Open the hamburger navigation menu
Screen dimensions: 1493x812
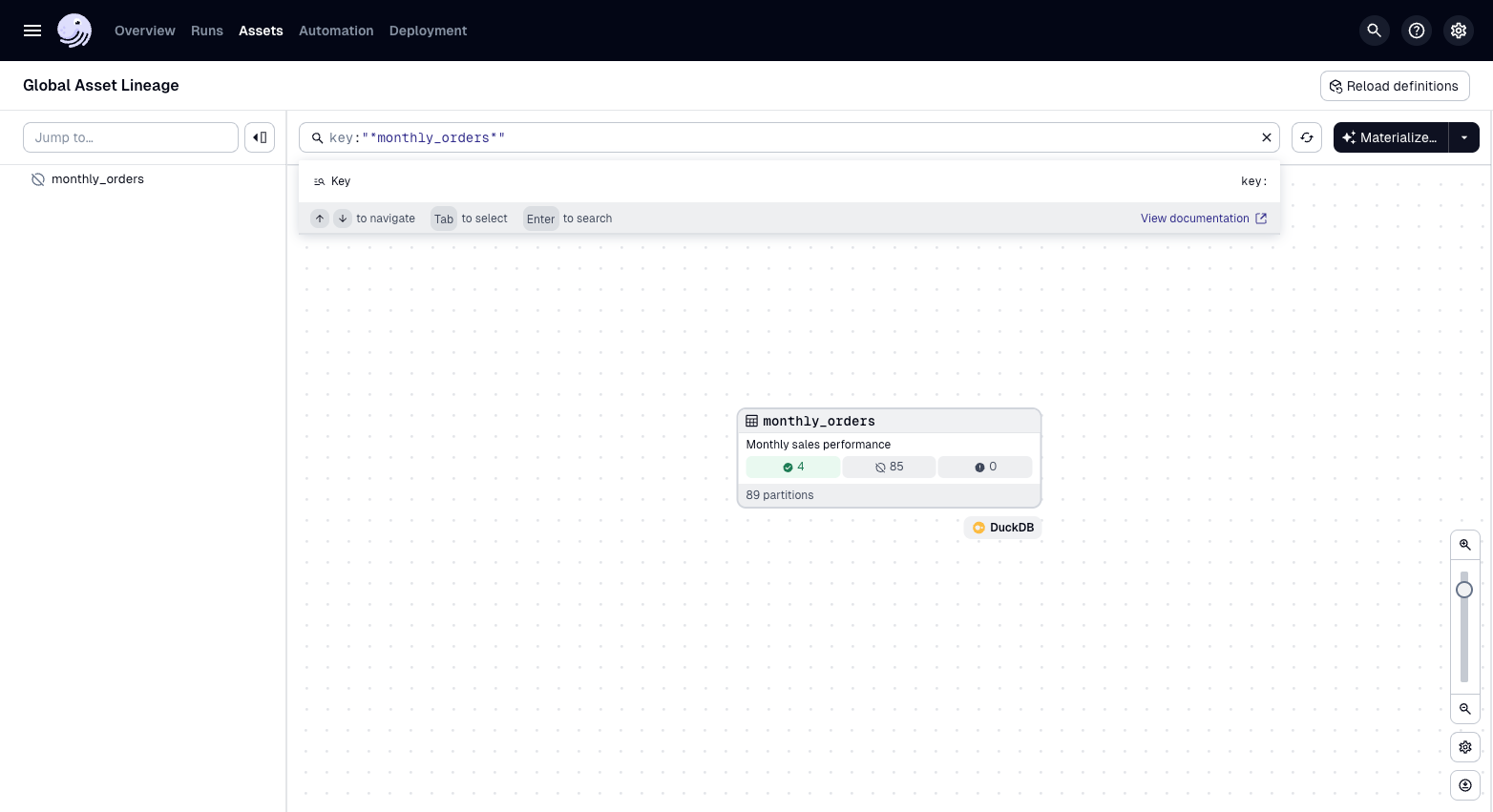point(32,31)
